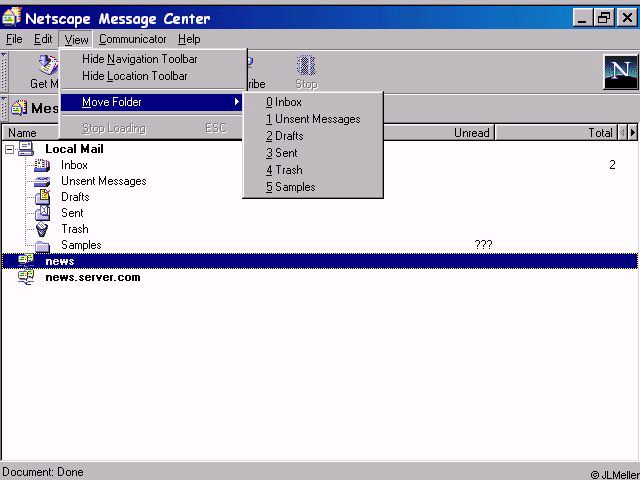Select the Drafts folder label

[75, 197]
